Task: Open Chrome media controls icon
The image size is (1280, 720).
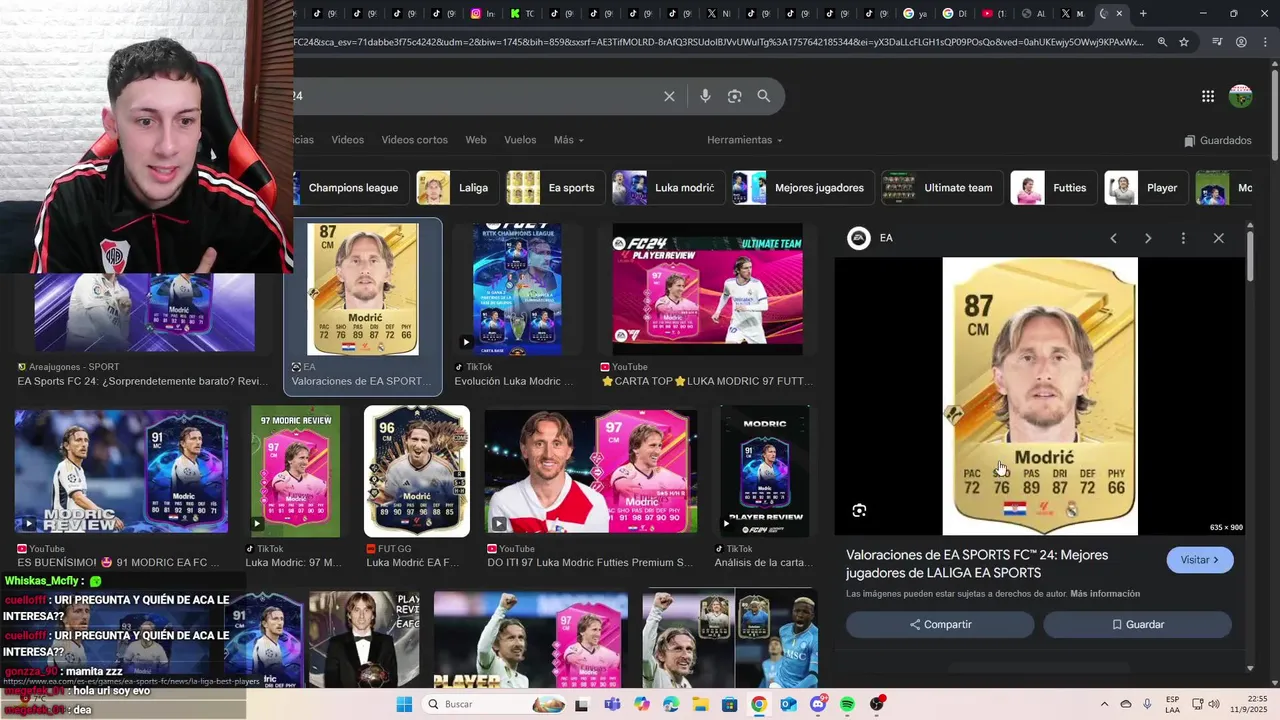Action: [x=1217, y=42]
